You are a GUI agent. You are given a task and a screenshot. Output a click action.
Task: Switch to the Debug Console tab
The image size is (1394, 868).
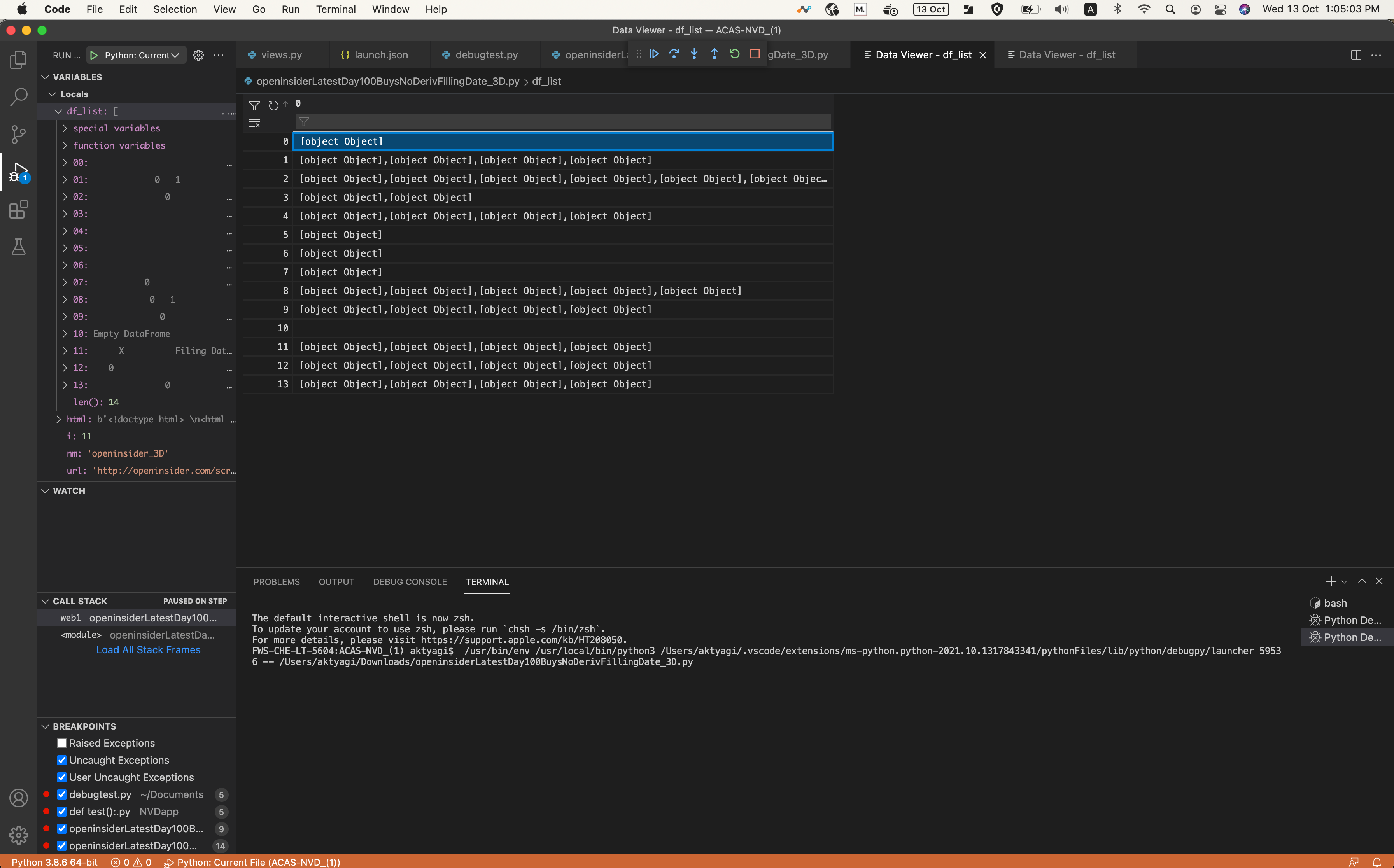[x=409, y=581]
